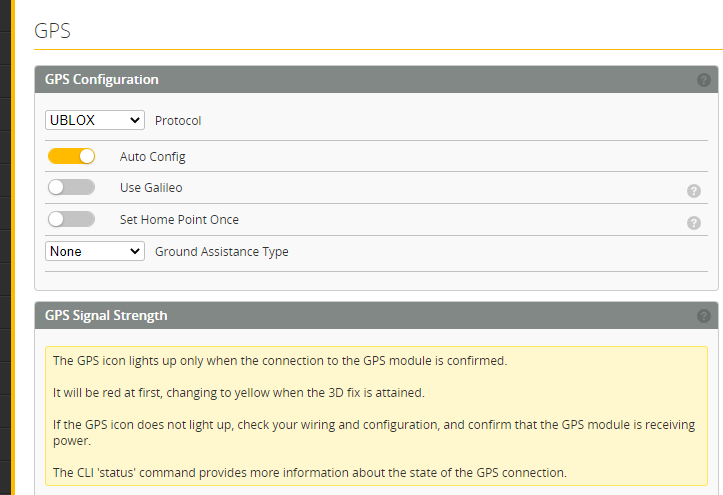
Task: Open the UBLOX Protocol dropdown
Action: (95, 120)
